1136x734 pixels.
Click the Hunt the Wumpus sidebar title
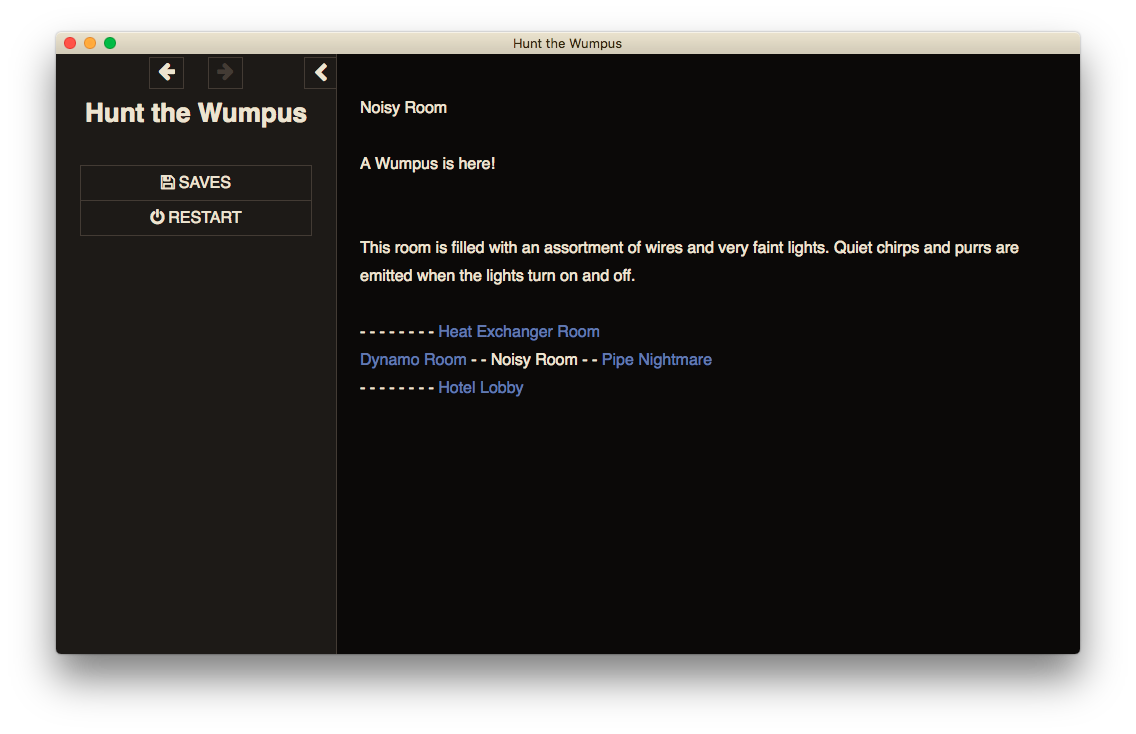196,113
